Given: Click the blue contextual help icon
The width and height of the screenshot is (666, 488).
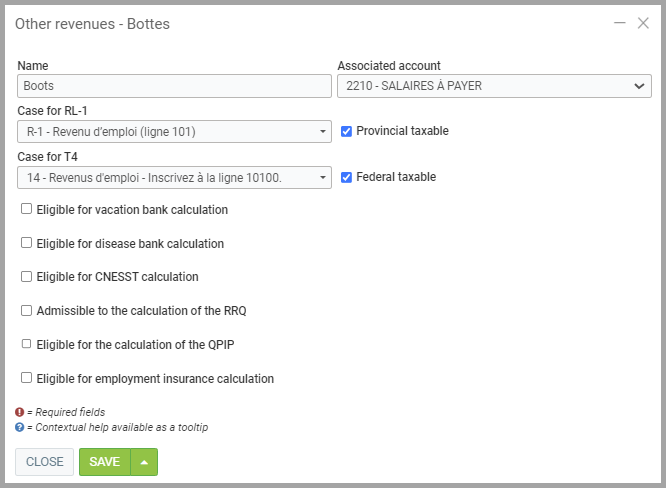Looking at the screenshot, I should 19,427.
